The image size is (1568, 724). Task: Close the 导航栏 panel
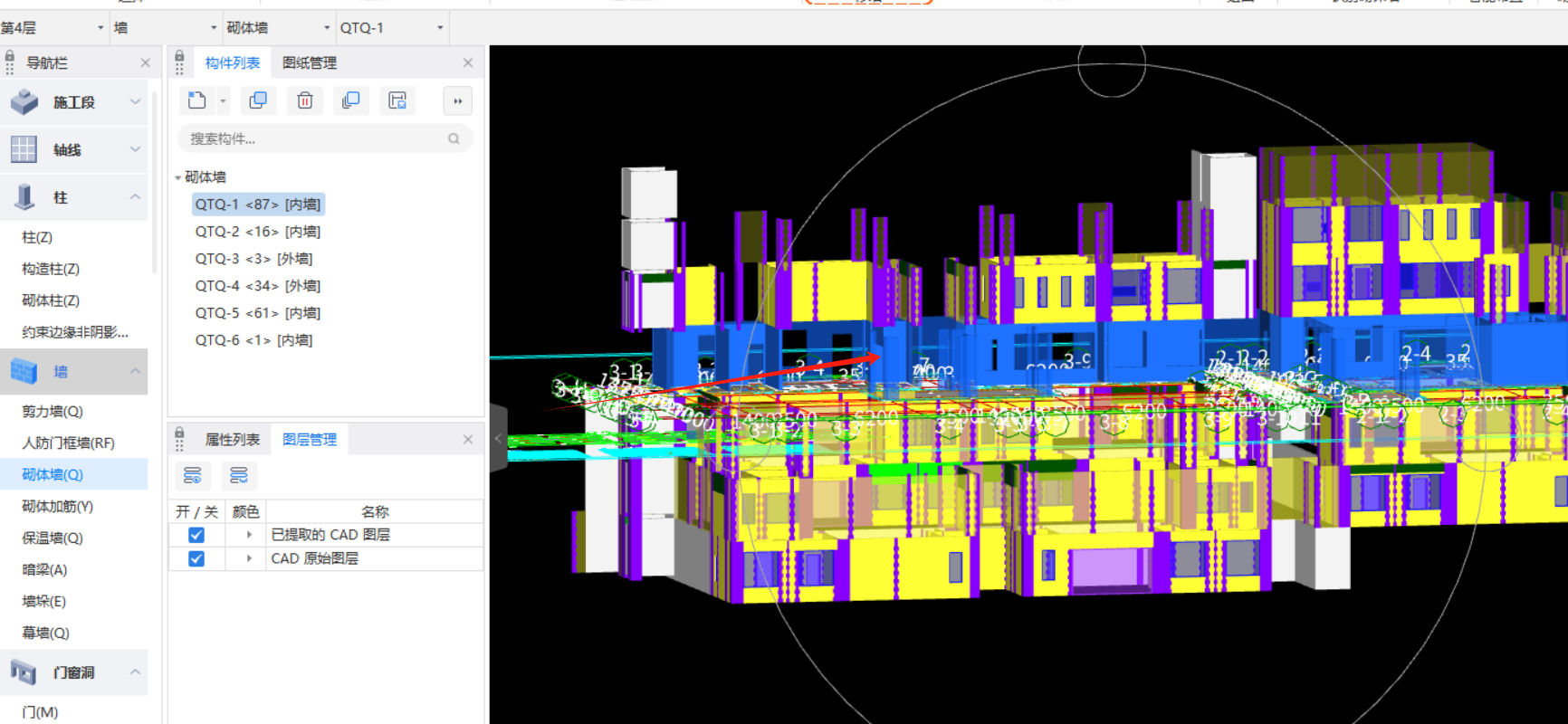145,62
